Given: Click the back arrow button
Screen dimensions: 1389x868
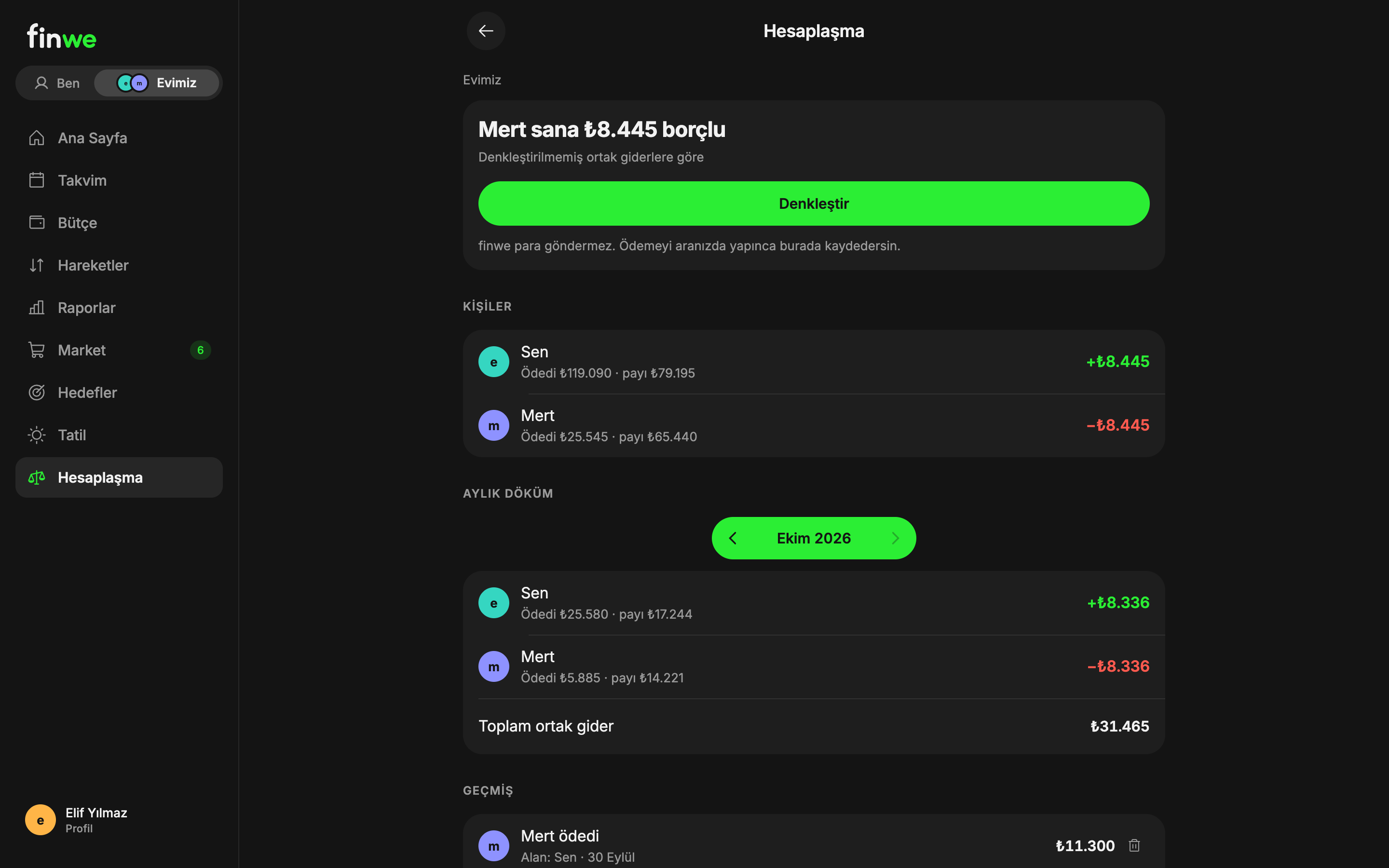Looking at the screenshot, I should click(x=486, y=31).
